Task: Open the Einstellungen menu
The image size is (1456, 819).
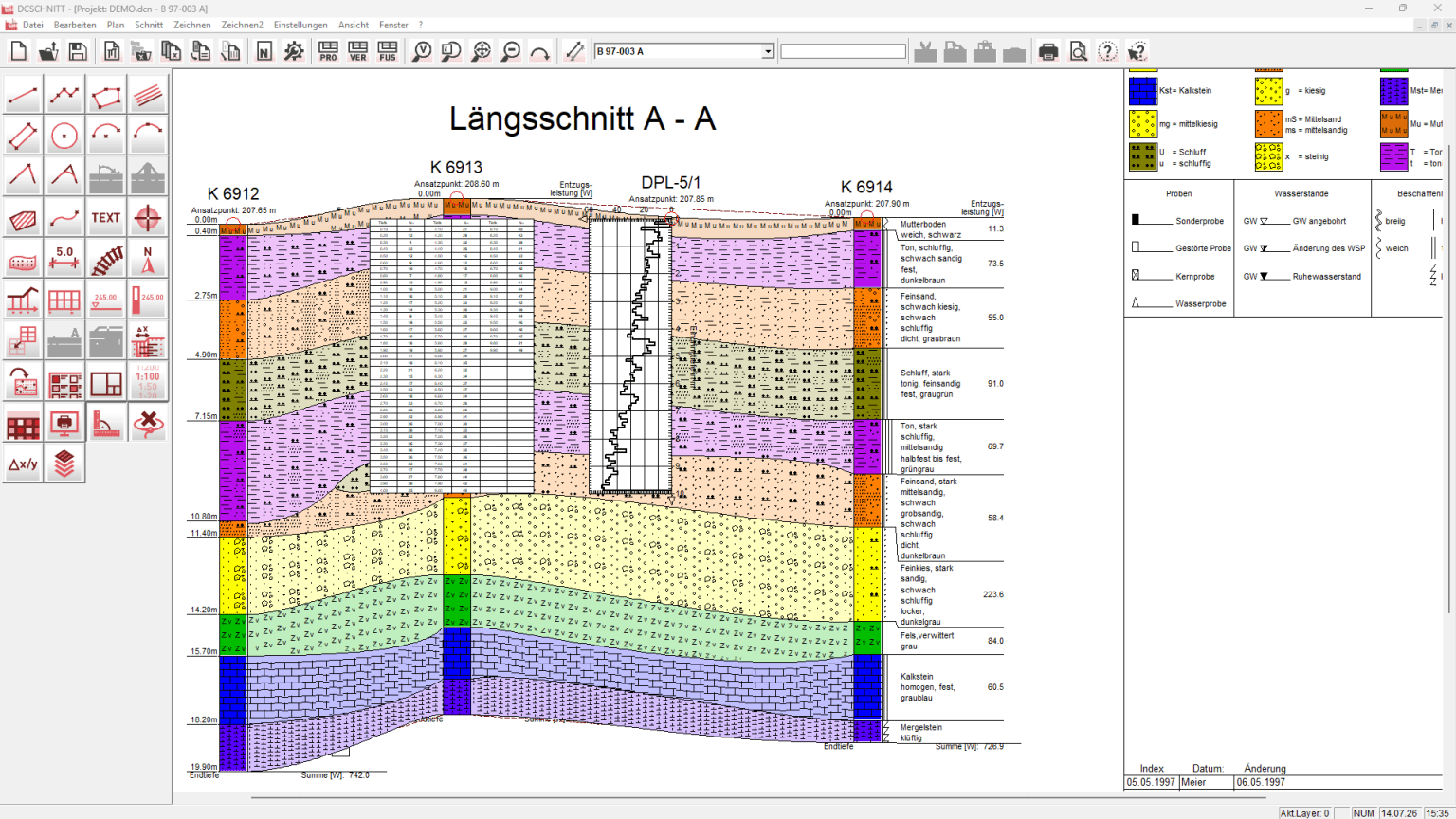Action: tap(300, 25)
